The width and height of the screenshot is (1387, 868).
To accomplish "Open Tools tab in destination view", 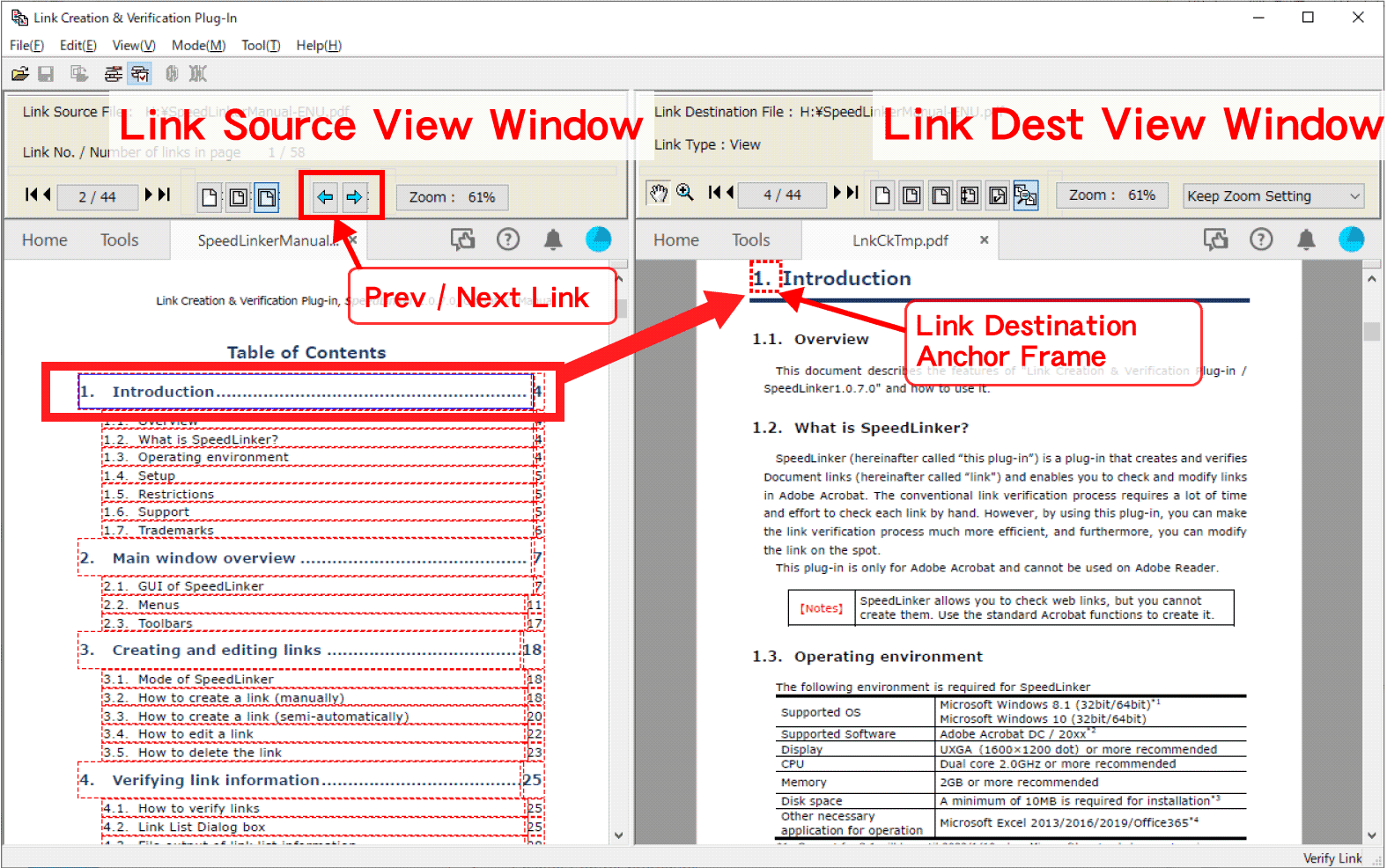I will [751, 240].
